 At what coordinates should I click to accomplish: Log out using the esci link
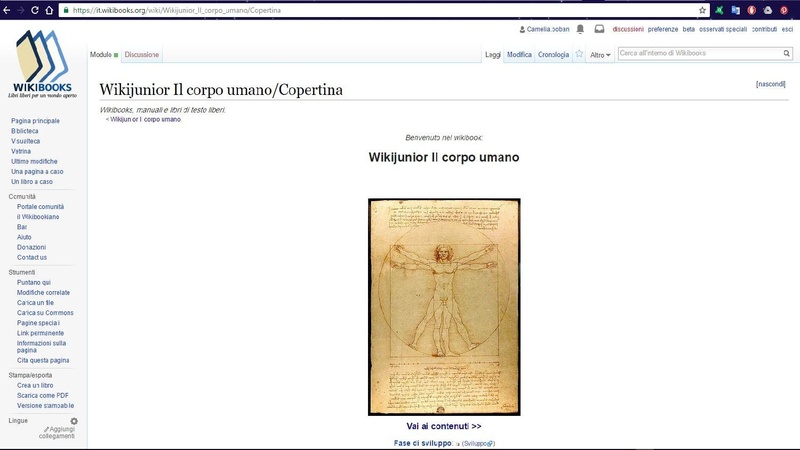[x=787, y=30]
